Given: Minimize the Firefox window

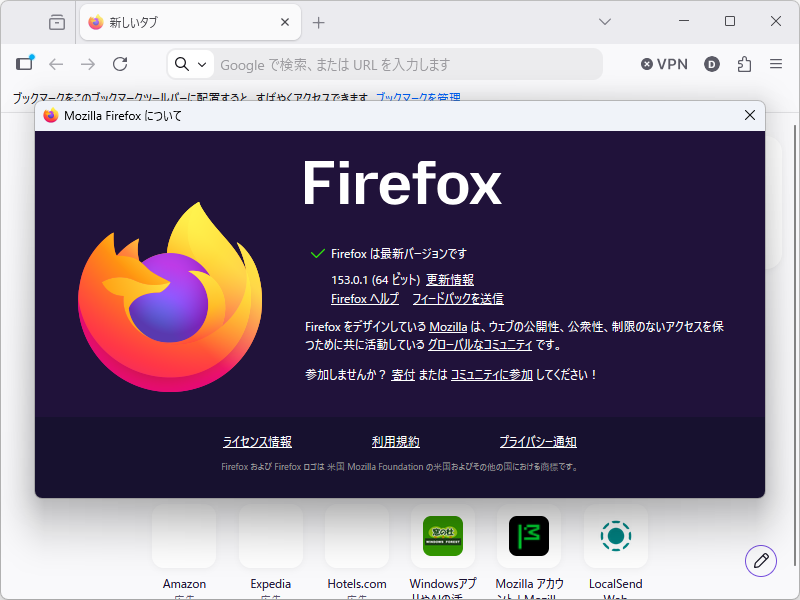Looking at the screenshot, I should coord(684,21).
